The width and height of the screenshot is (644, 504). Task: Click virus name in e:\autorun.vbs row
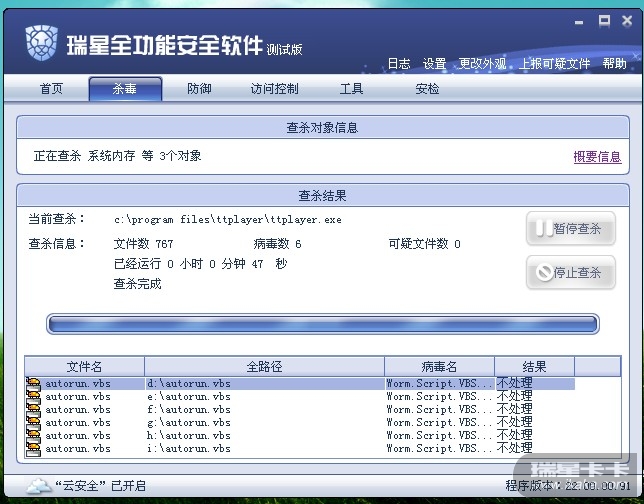[439, 397]
